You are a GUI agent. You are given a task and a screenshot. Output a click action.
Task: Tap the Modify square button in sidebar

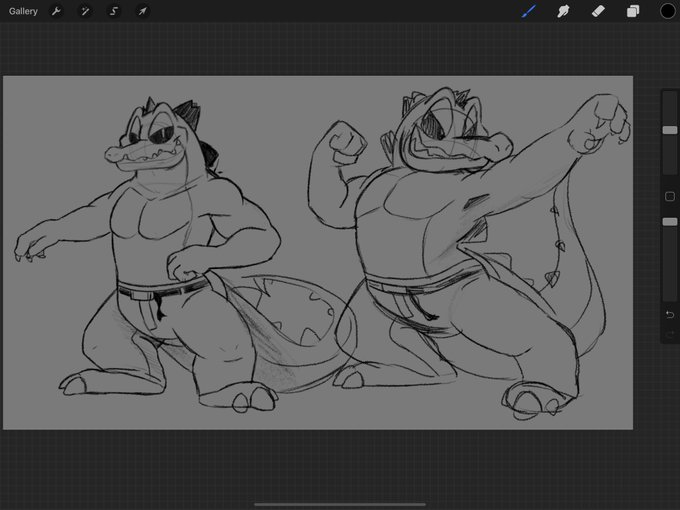670,196
